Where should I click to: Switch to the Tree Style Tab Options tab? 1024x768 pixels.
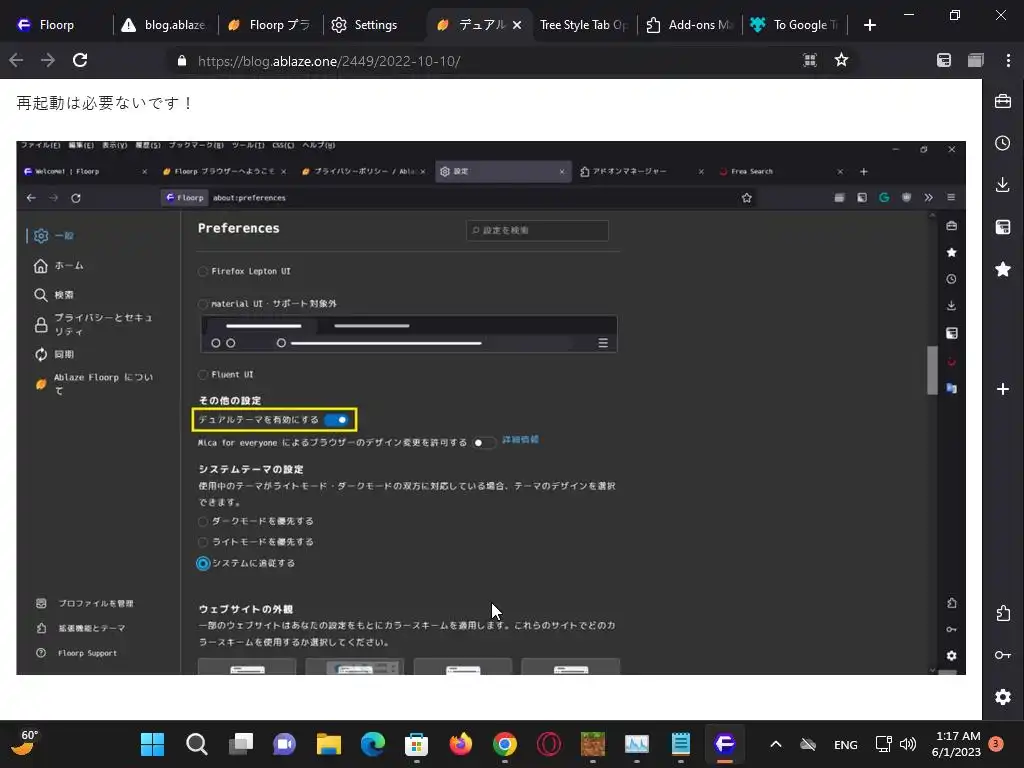pos(584,25)
